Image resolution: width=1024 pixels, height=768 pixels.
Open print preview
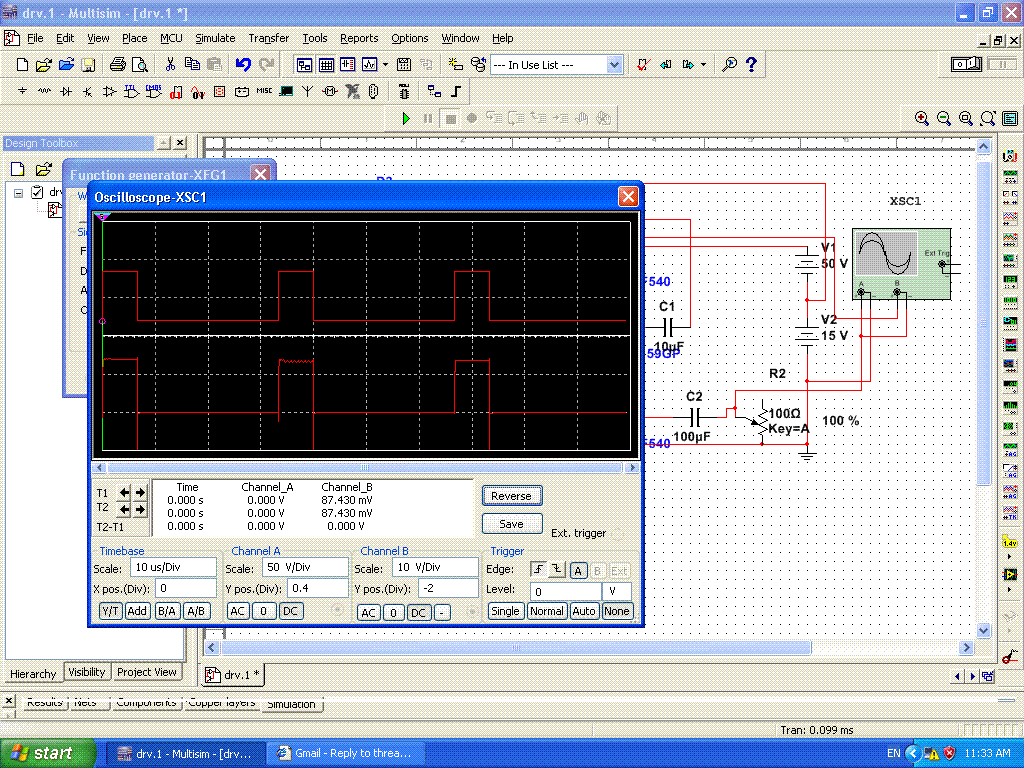click(x=139, y=65)
